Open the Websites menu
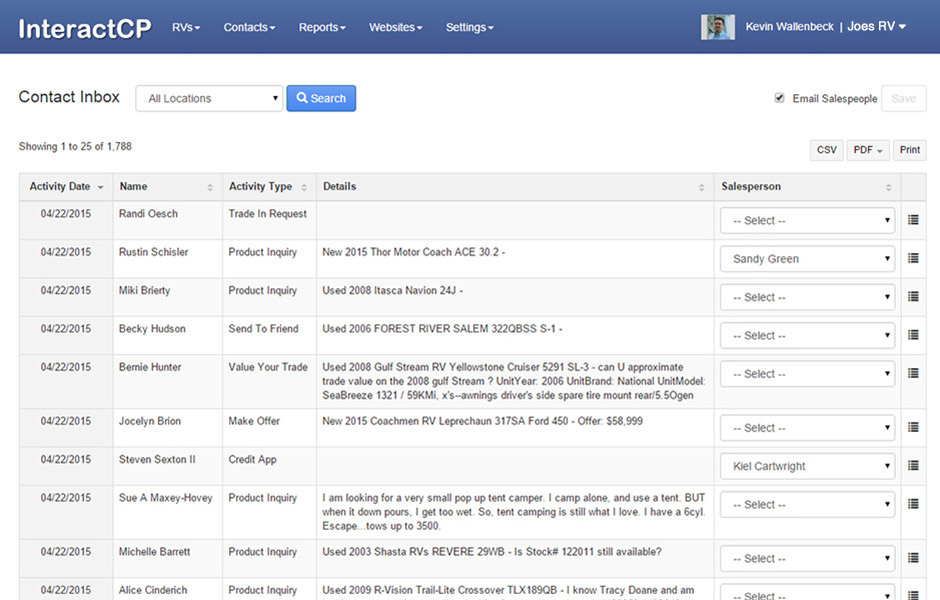The image size is (940, 600). 396,27
